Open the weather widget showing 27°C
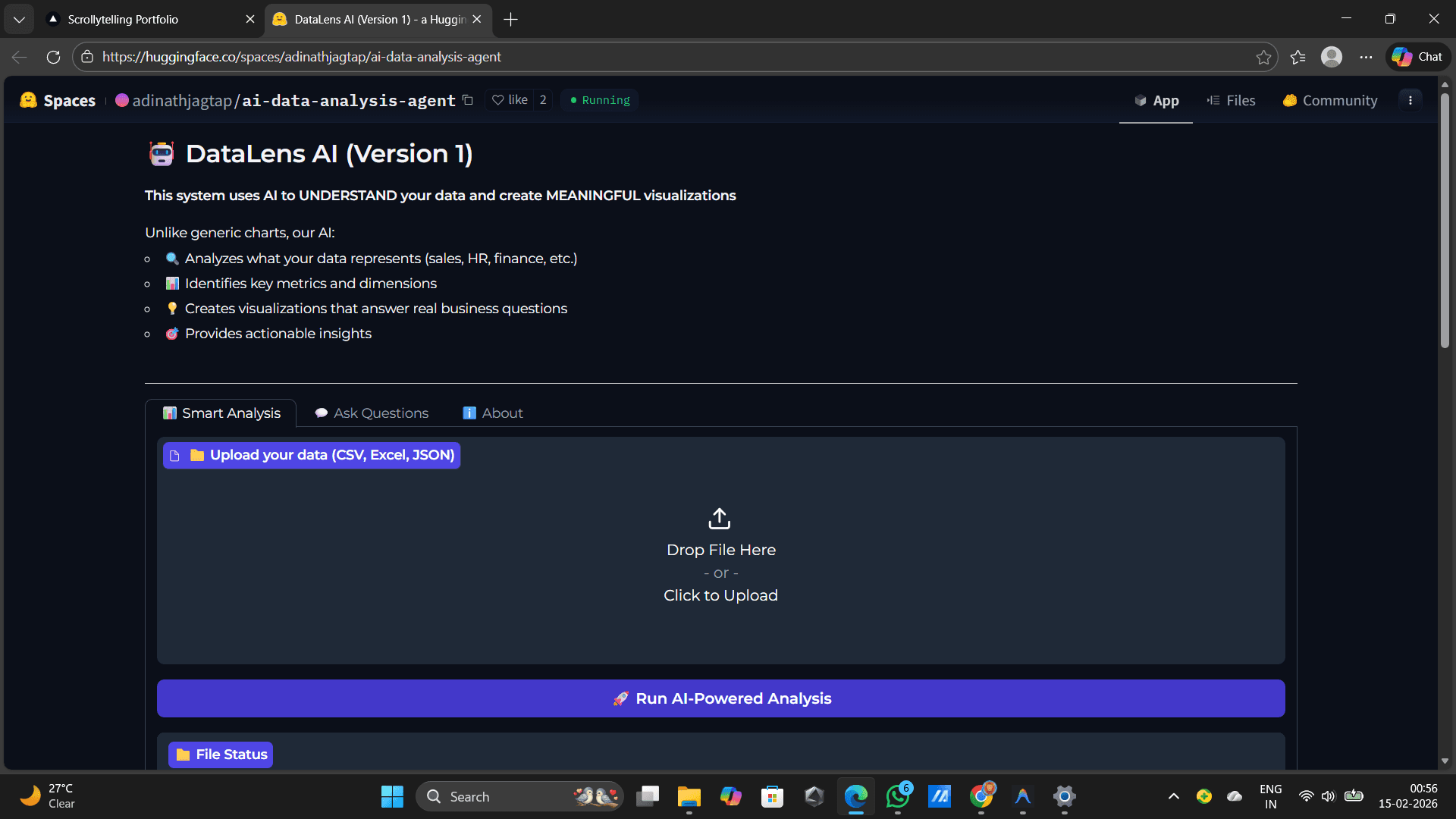This screenshot has height=819, width=1456. click(49, 796)
